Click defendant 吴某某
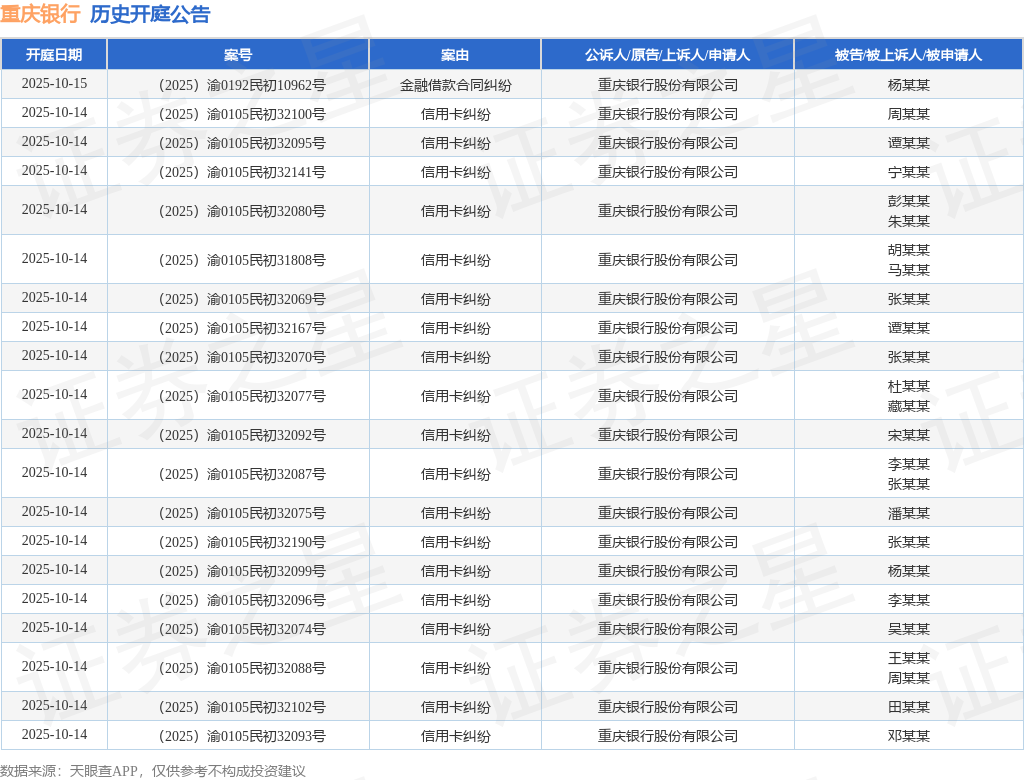 pos(908,629)
